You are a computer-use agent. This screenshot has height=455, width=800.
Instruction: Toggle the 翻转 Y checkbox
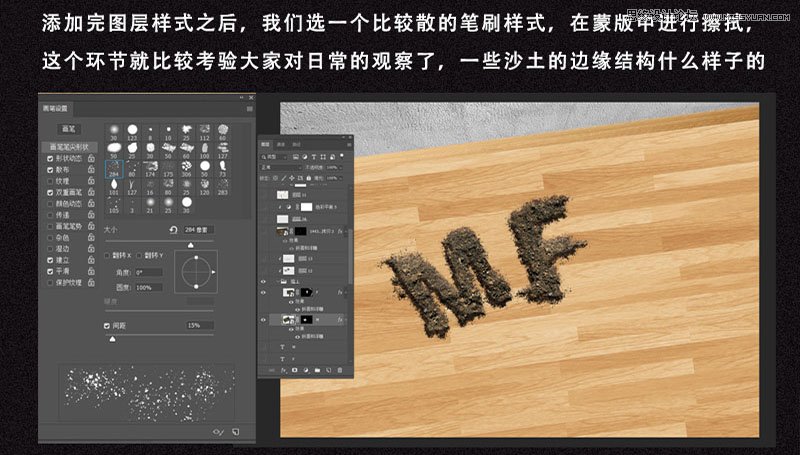coord(139,255)
